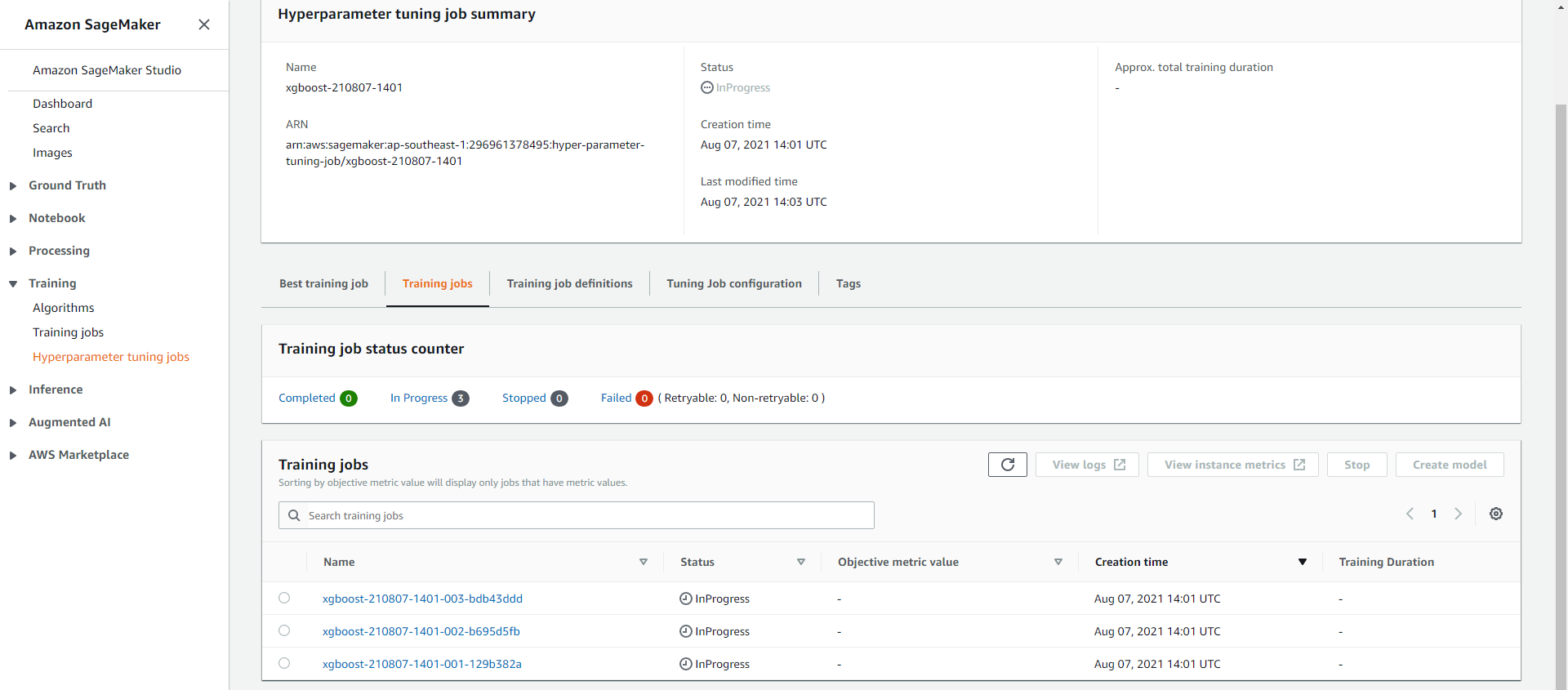Open job xgboost-210807-1401-003-bdb43ddd
Viewport: 1568px width, 690px height.
coord(422,599)
